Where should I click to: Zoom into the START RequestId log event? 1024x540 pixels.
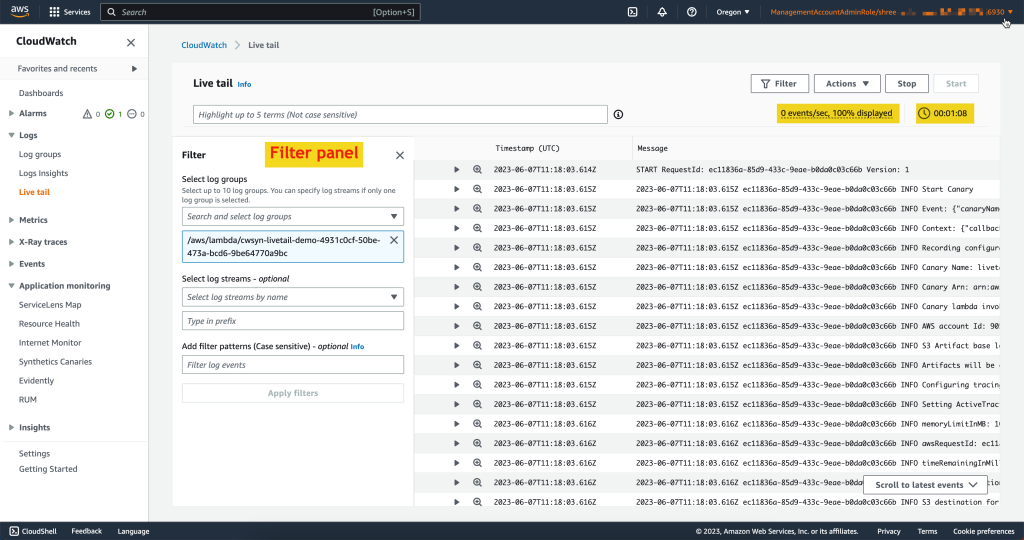pyautogui.click(x=477, y=170)
